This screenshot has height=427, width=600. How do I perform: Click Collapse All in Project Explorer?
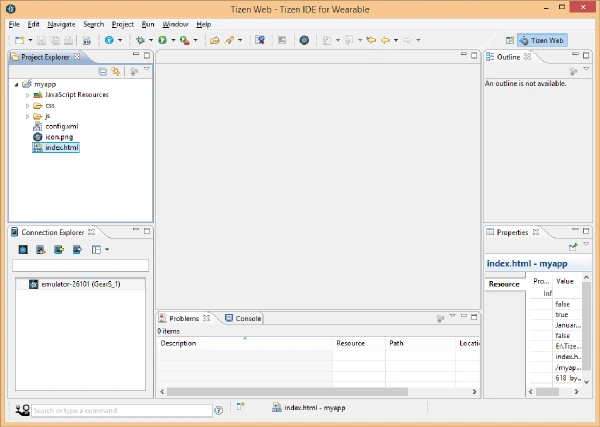[103, 72]
